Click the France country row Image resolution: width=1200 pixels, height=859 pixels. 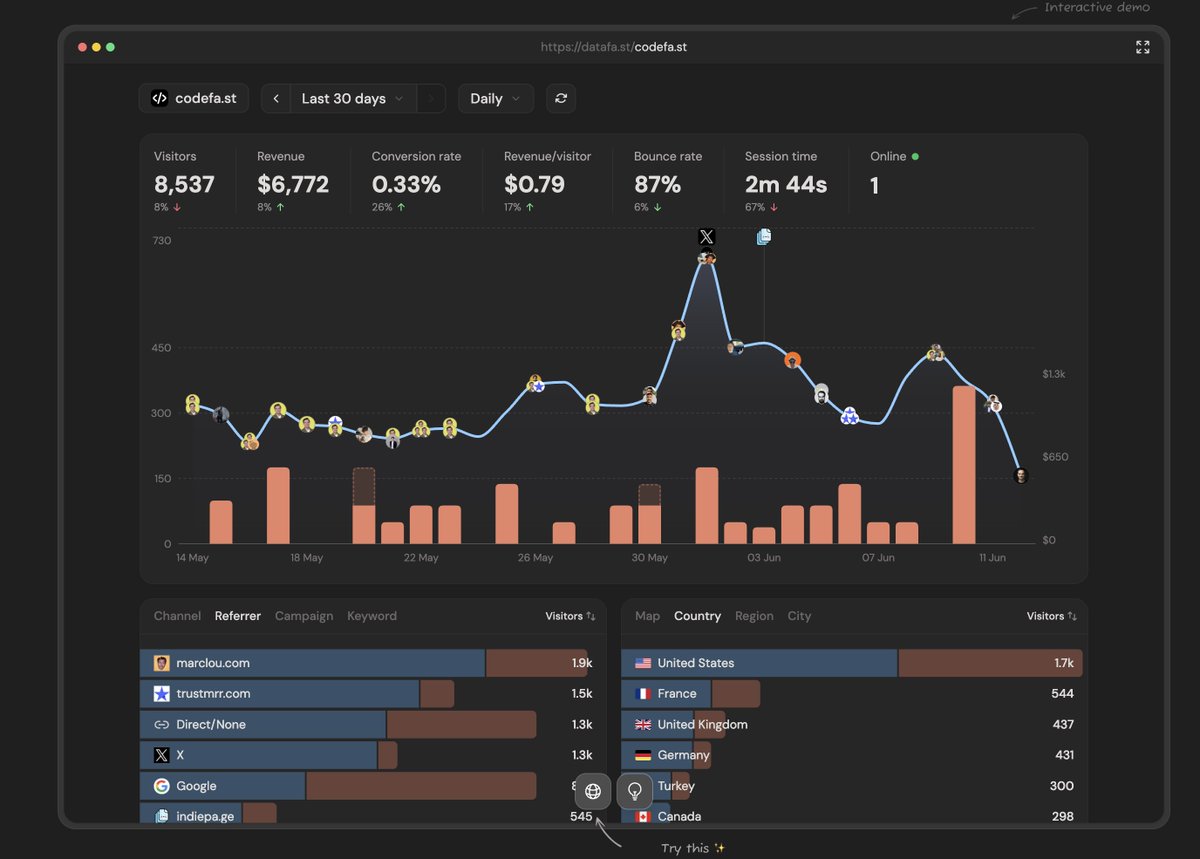point(852,693)
